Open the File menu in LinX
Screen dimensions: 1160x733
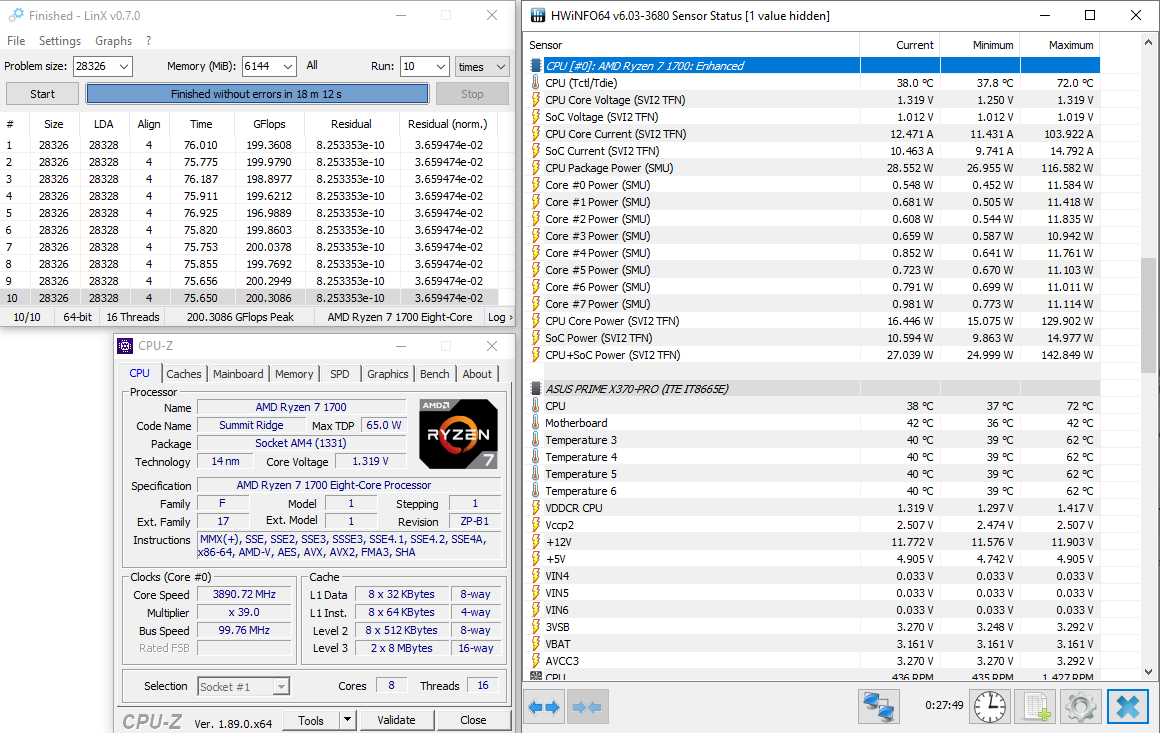pos(16,41)
